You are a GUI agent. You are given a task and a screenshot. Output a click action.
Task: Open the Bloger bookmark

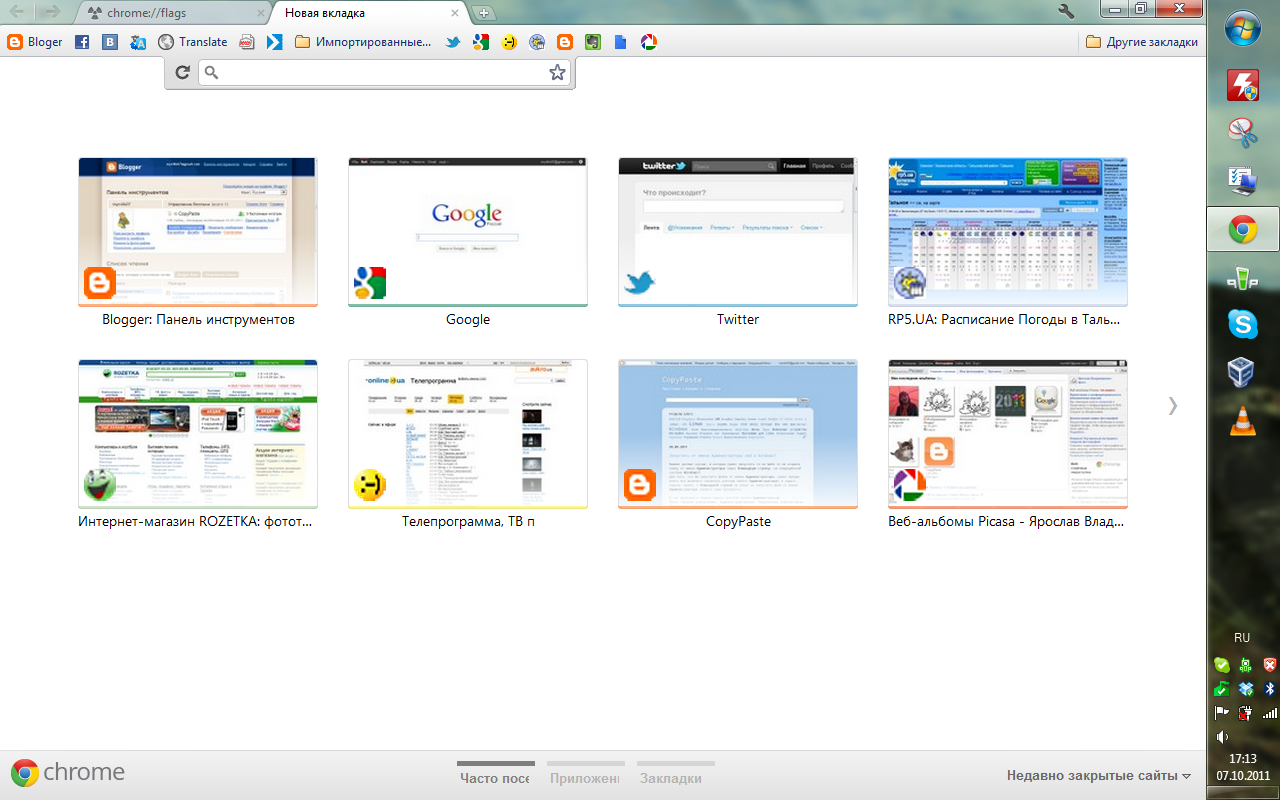click(x=35, y=42)
